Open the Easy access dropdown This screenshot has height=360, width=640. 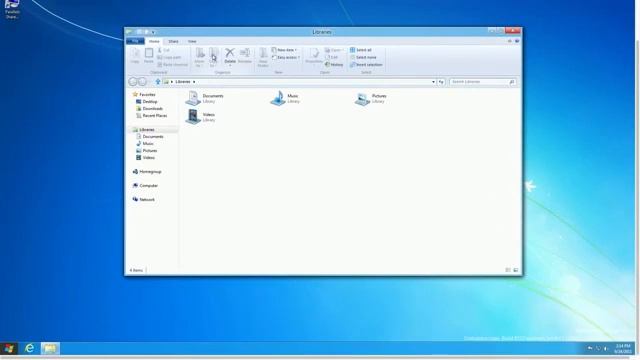tap(286, 58)
